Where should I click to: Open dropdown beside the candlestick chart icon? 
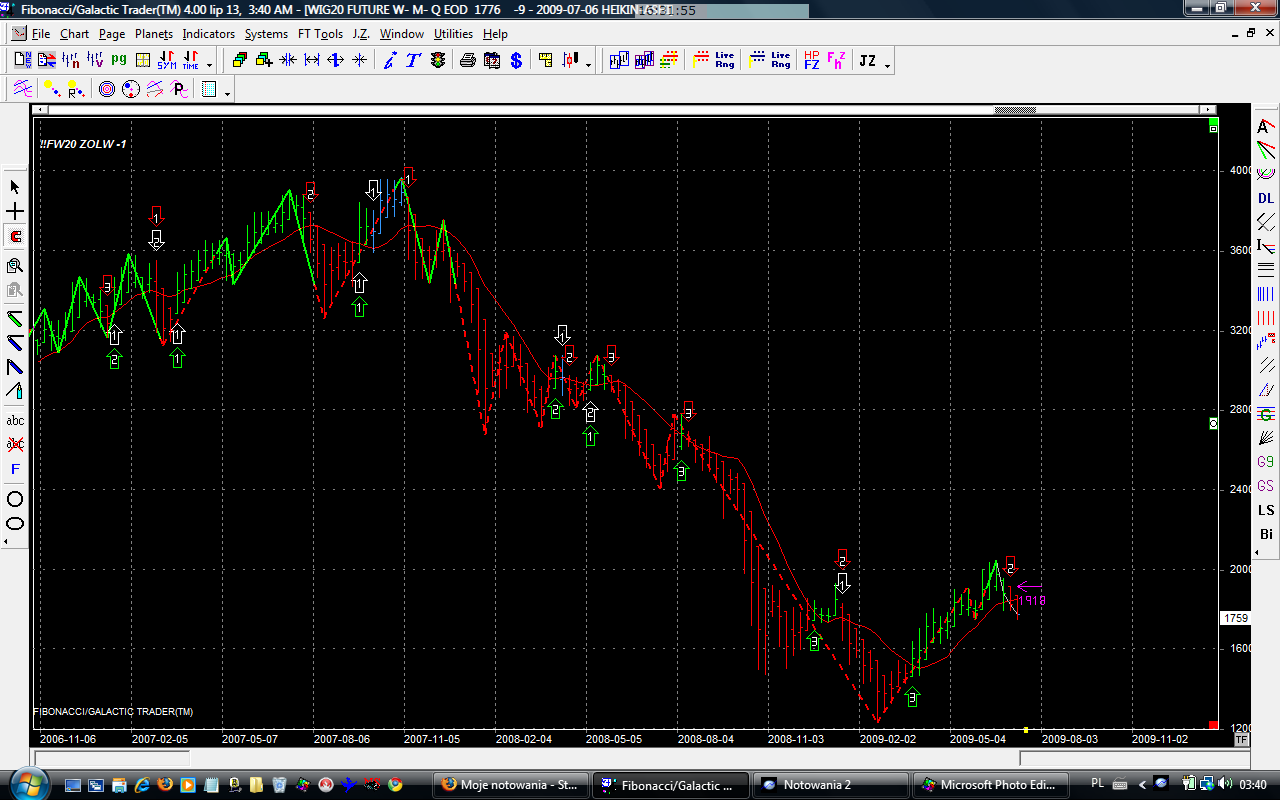pos(588,65)
